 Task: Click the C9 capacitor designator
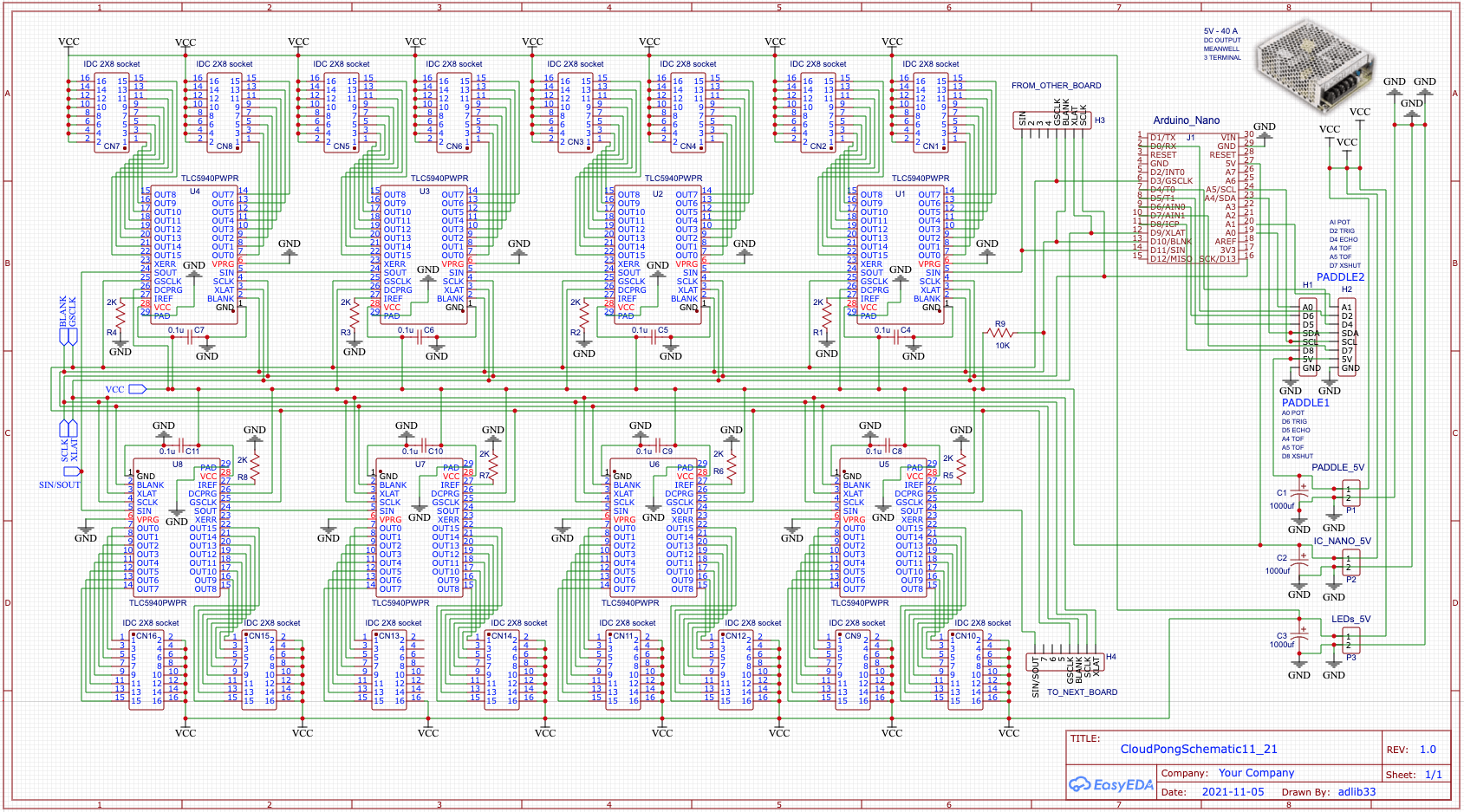point(667,451)
